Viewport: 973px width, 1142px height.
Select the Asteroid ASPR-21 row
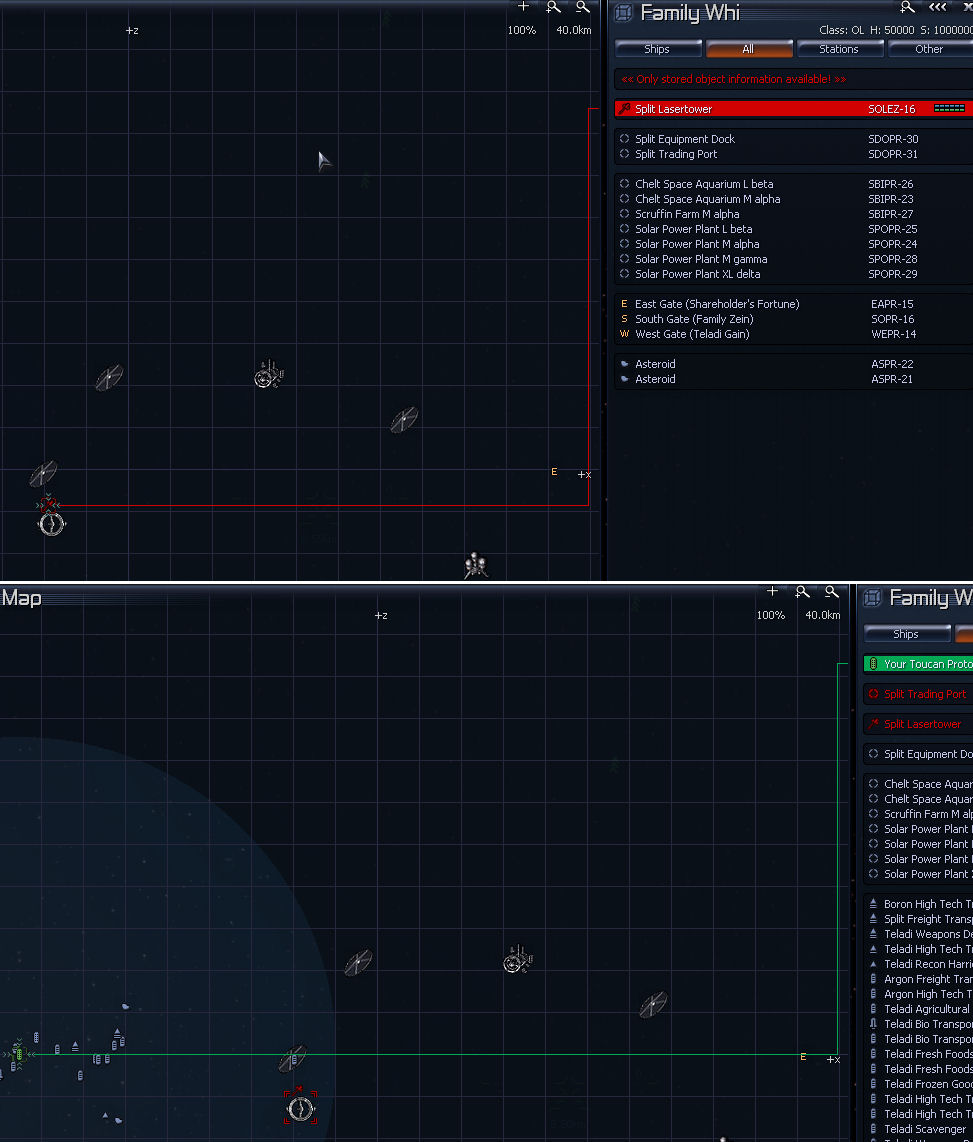point(793,379)
